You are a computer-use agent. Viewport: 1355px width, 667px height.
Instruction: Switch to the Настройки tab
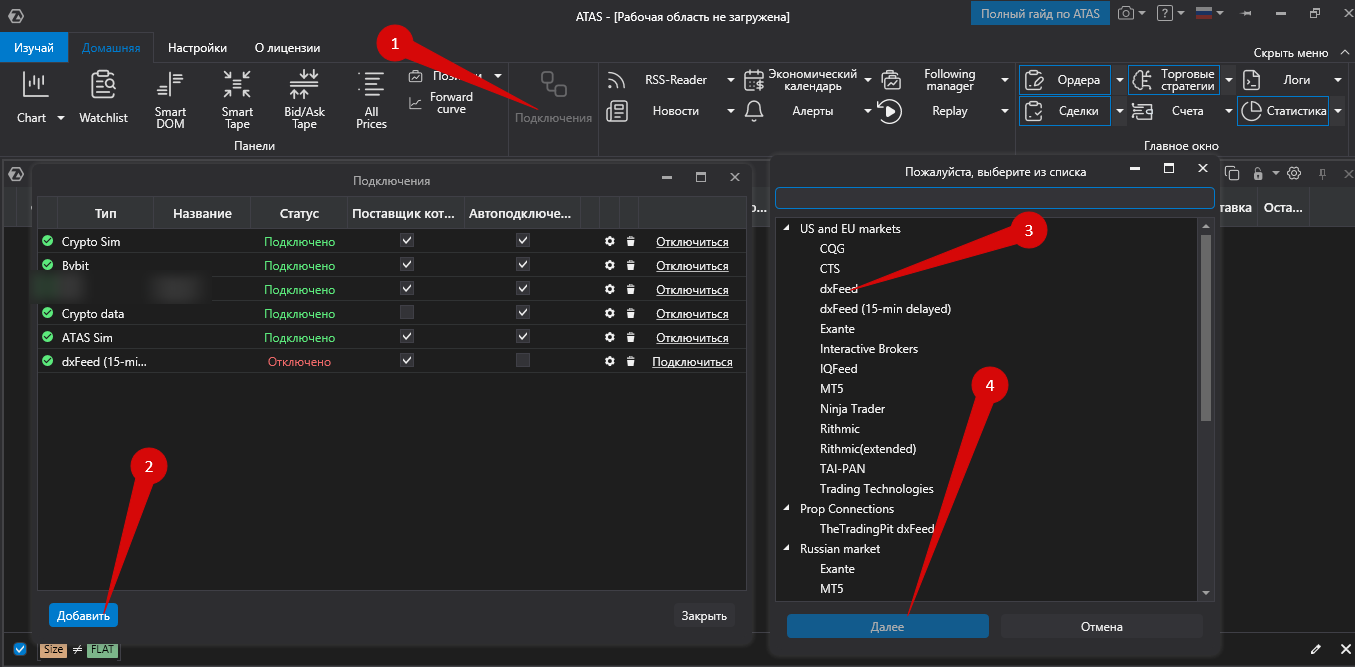pyautogui.click(x=197, y=47)
